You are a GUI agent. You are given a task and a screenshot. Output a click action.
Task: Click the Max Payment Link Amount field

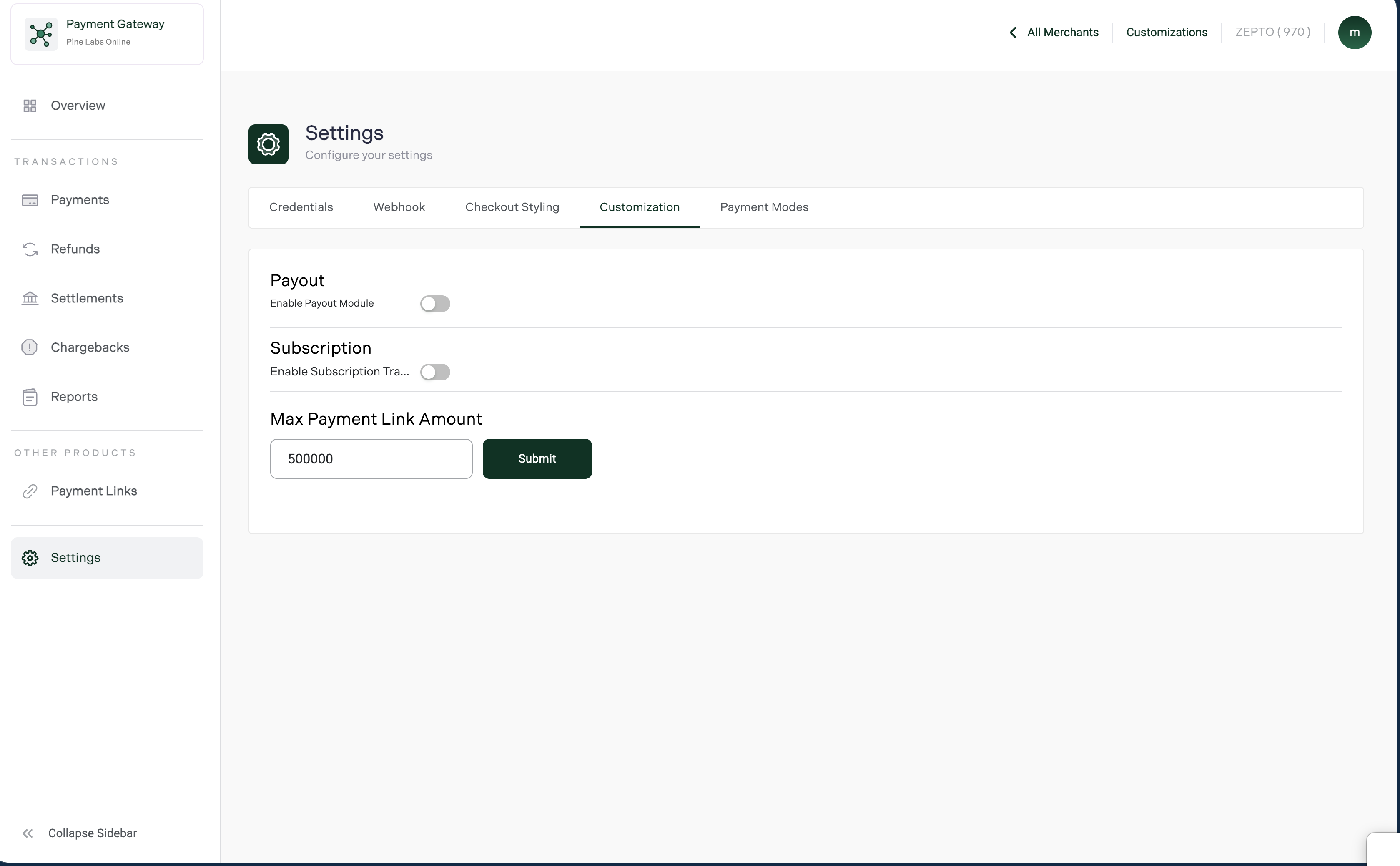click(371, 459)
